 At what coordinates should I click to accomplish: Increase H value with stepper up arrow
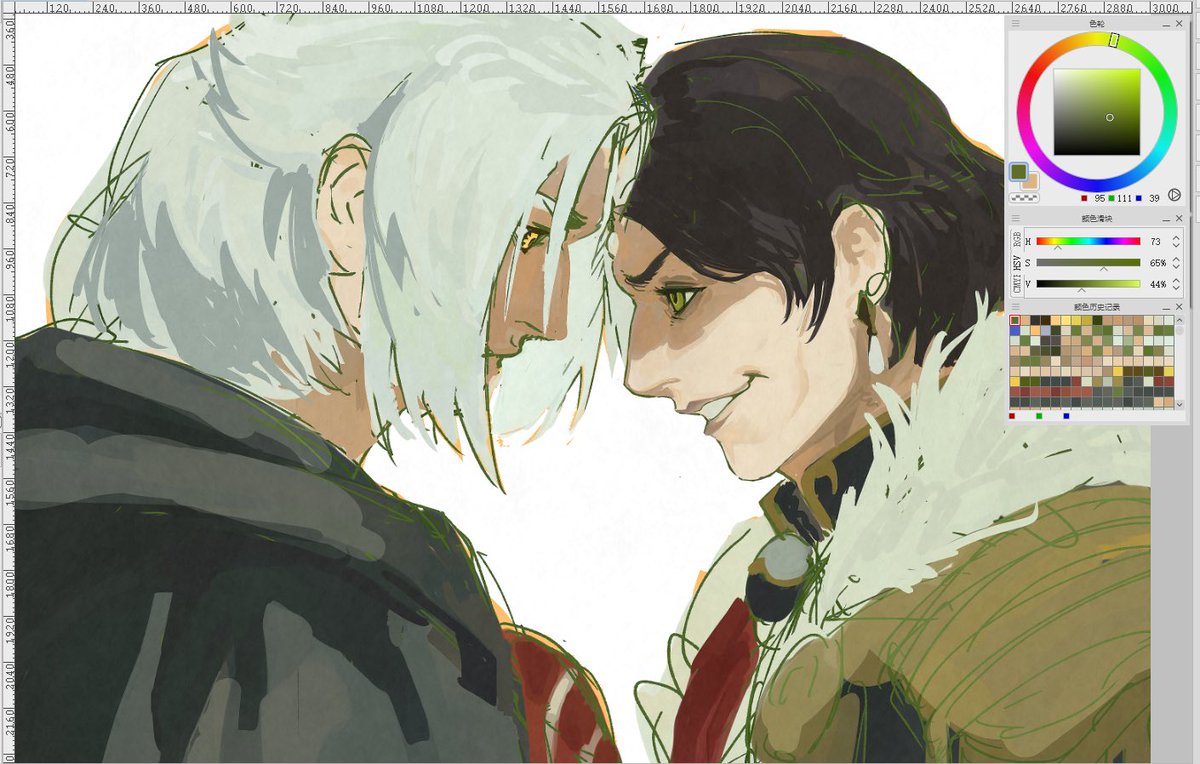click(x=1176, y=238)
